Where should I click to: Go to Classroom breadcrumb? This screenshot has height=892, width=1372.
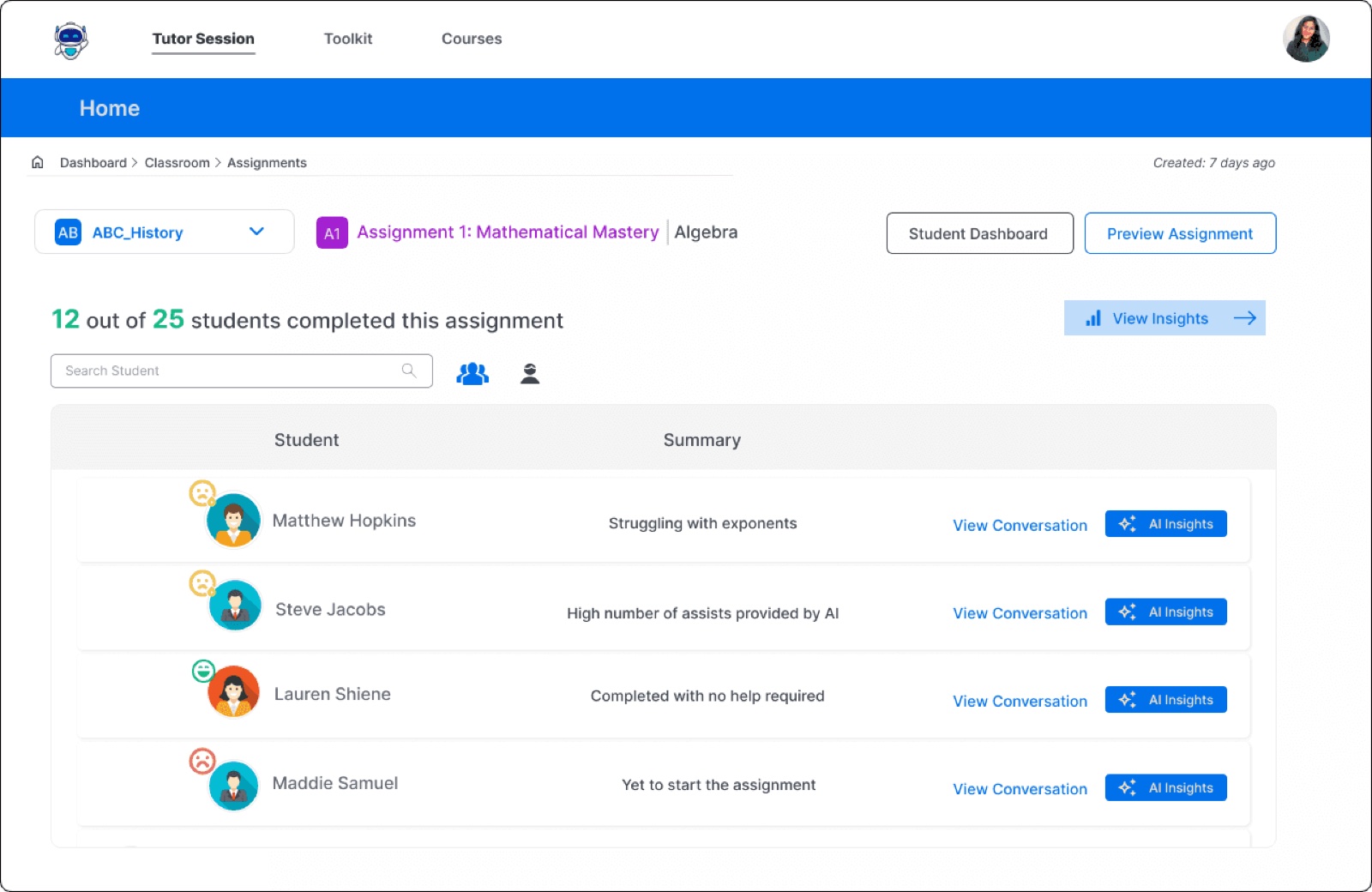coord(177,163)
